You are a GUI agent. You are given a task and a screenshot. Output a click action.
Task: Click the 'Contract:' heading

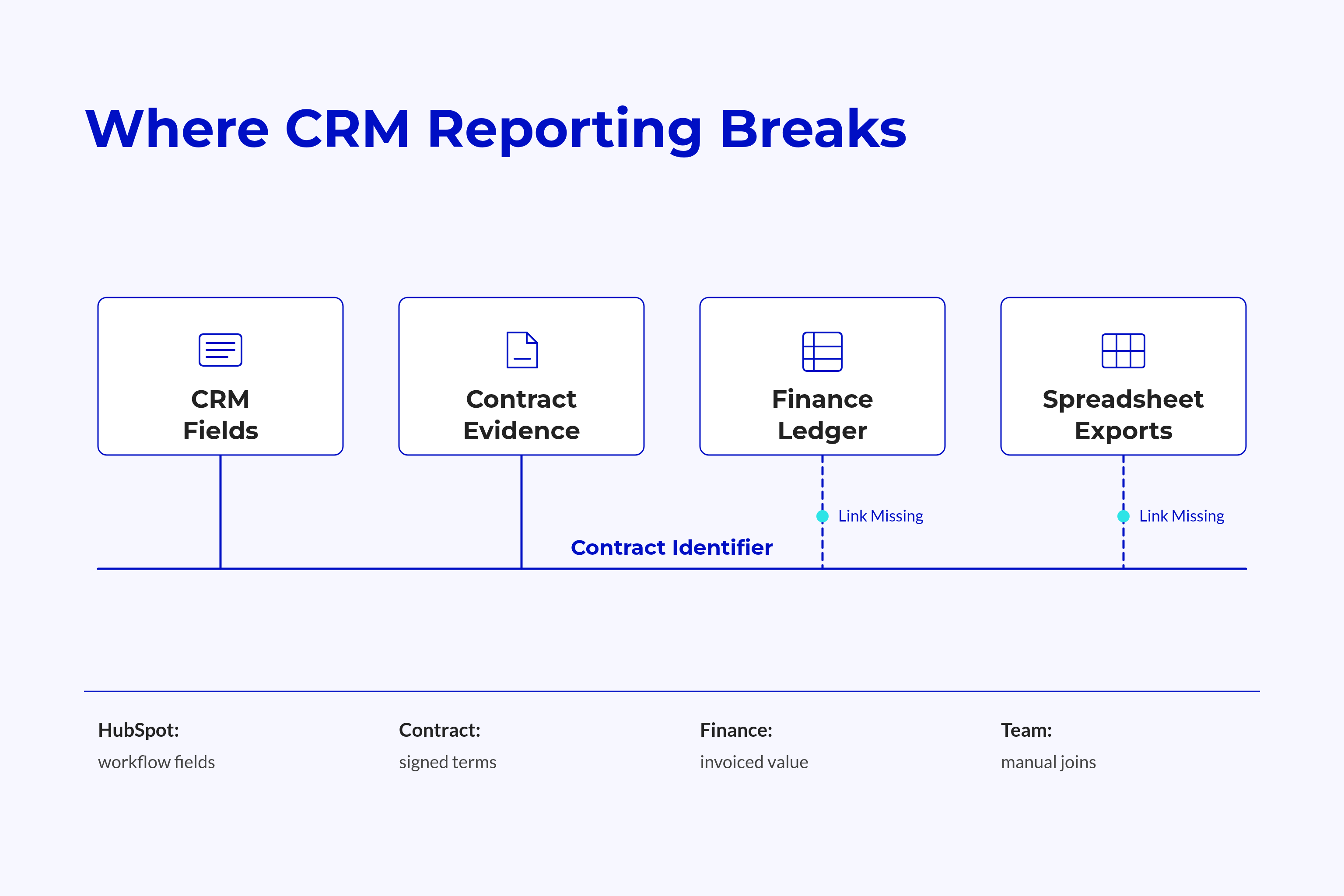[440, 730]
